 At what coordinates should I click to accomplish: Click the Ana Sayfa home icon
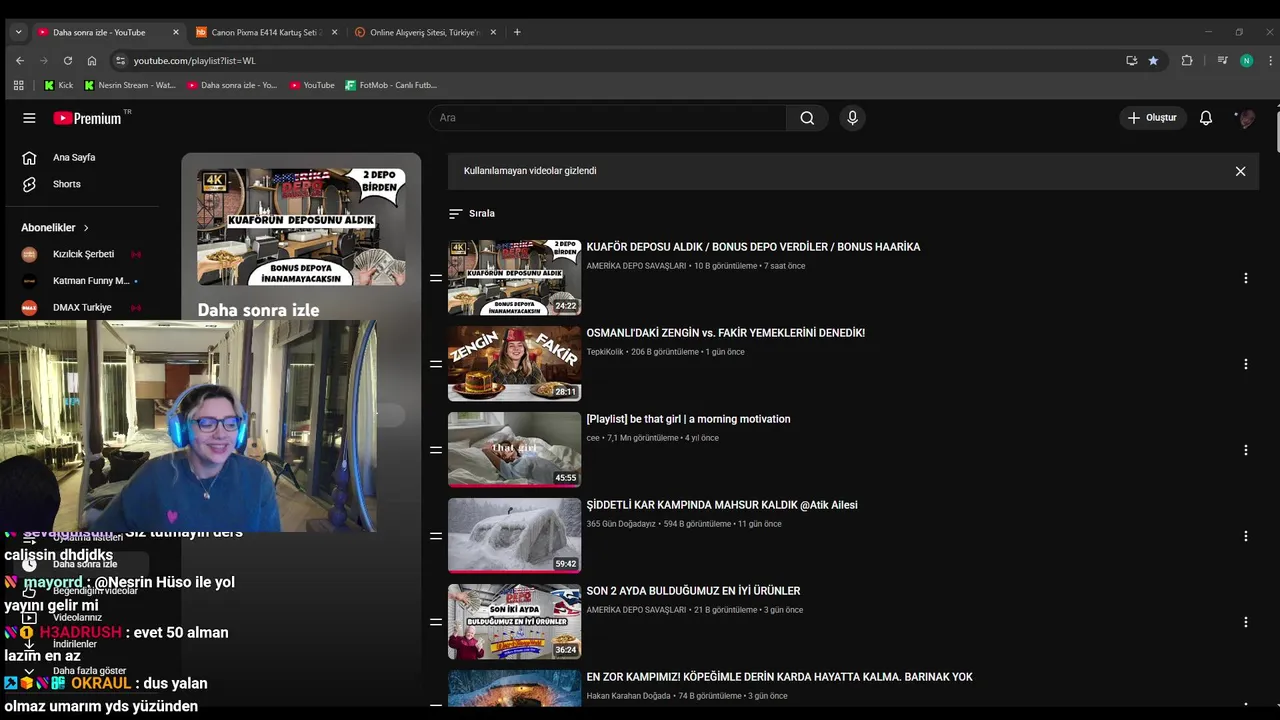pyautogui.click(x=29, y=157)
